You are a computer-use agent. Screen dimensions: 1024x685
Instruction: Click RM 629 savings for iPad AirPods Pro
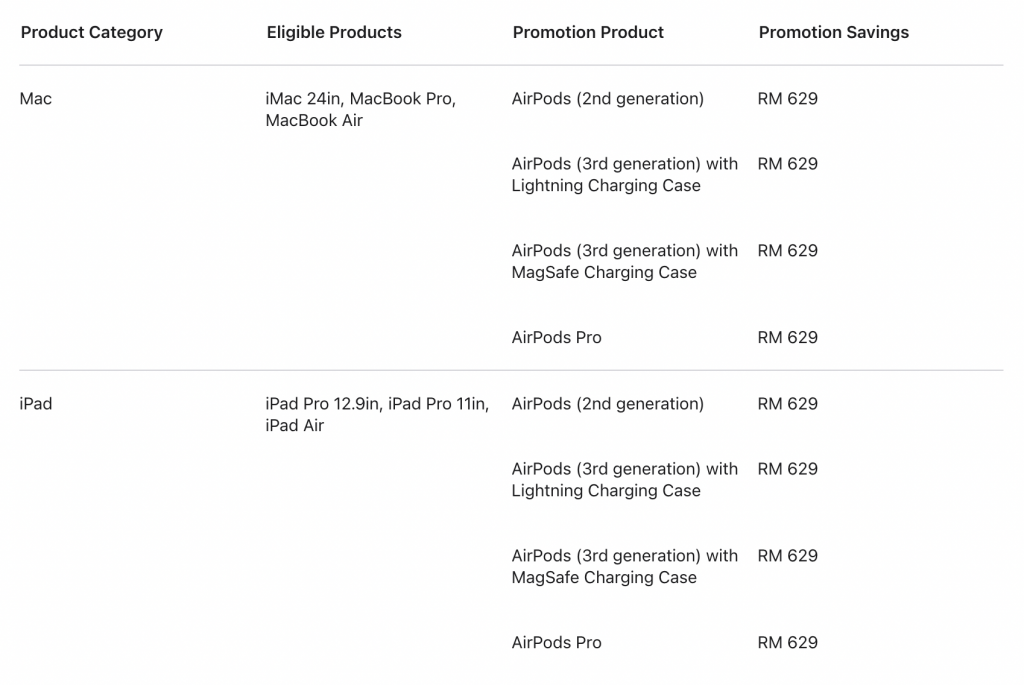click(x=788, y=643)
